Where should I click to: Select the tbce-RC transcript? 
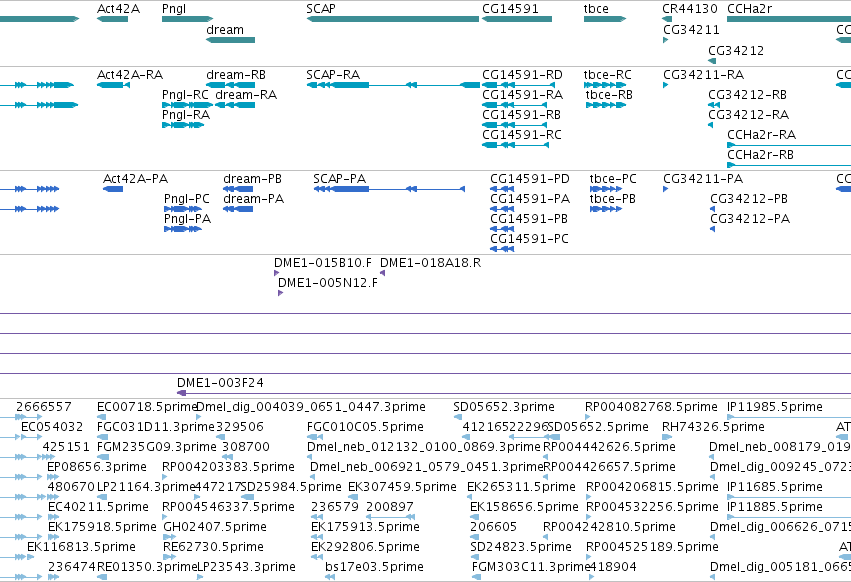(x=605, y=85)
